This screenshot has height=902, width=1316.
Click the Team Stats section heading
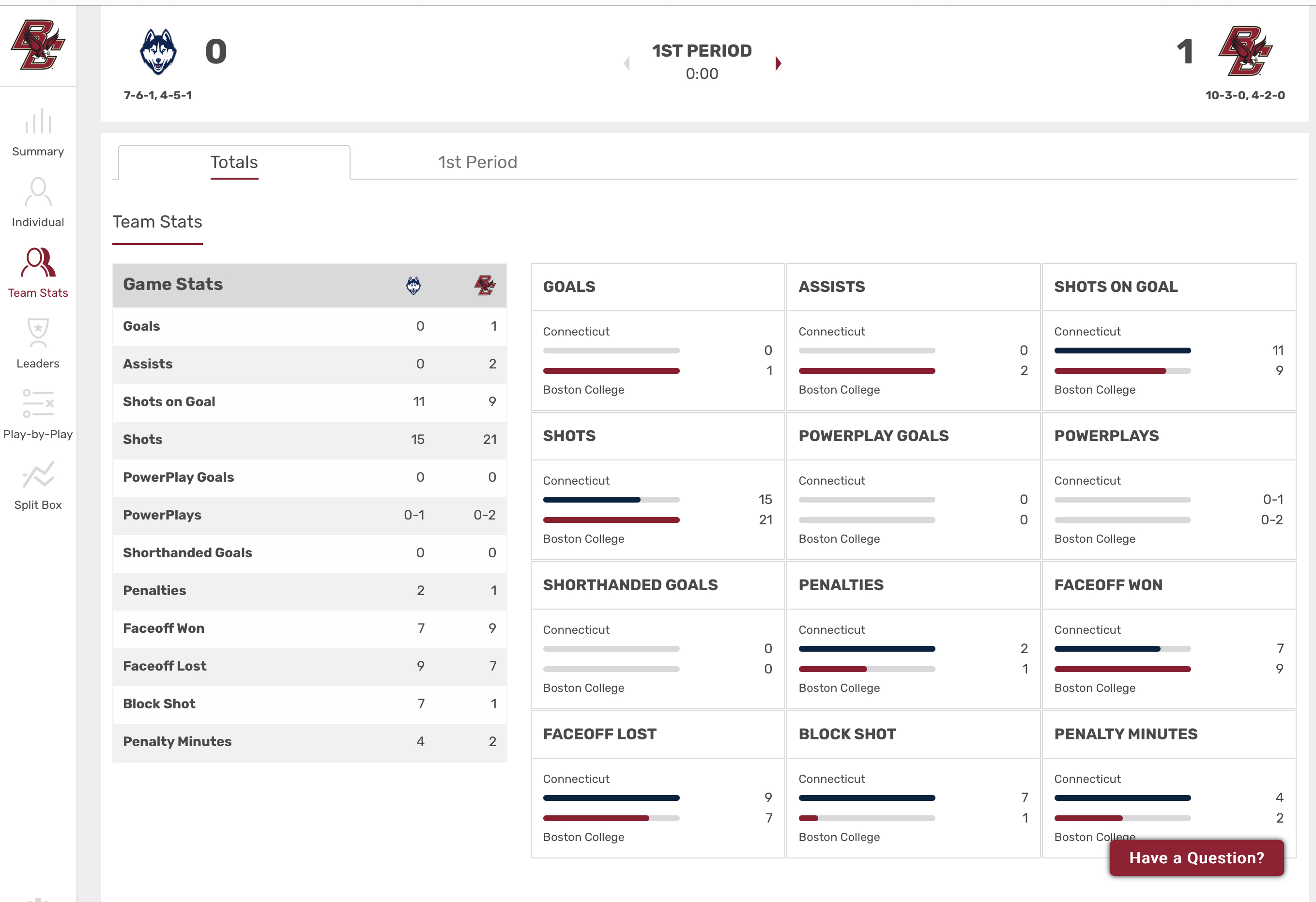tap(157, 221)
